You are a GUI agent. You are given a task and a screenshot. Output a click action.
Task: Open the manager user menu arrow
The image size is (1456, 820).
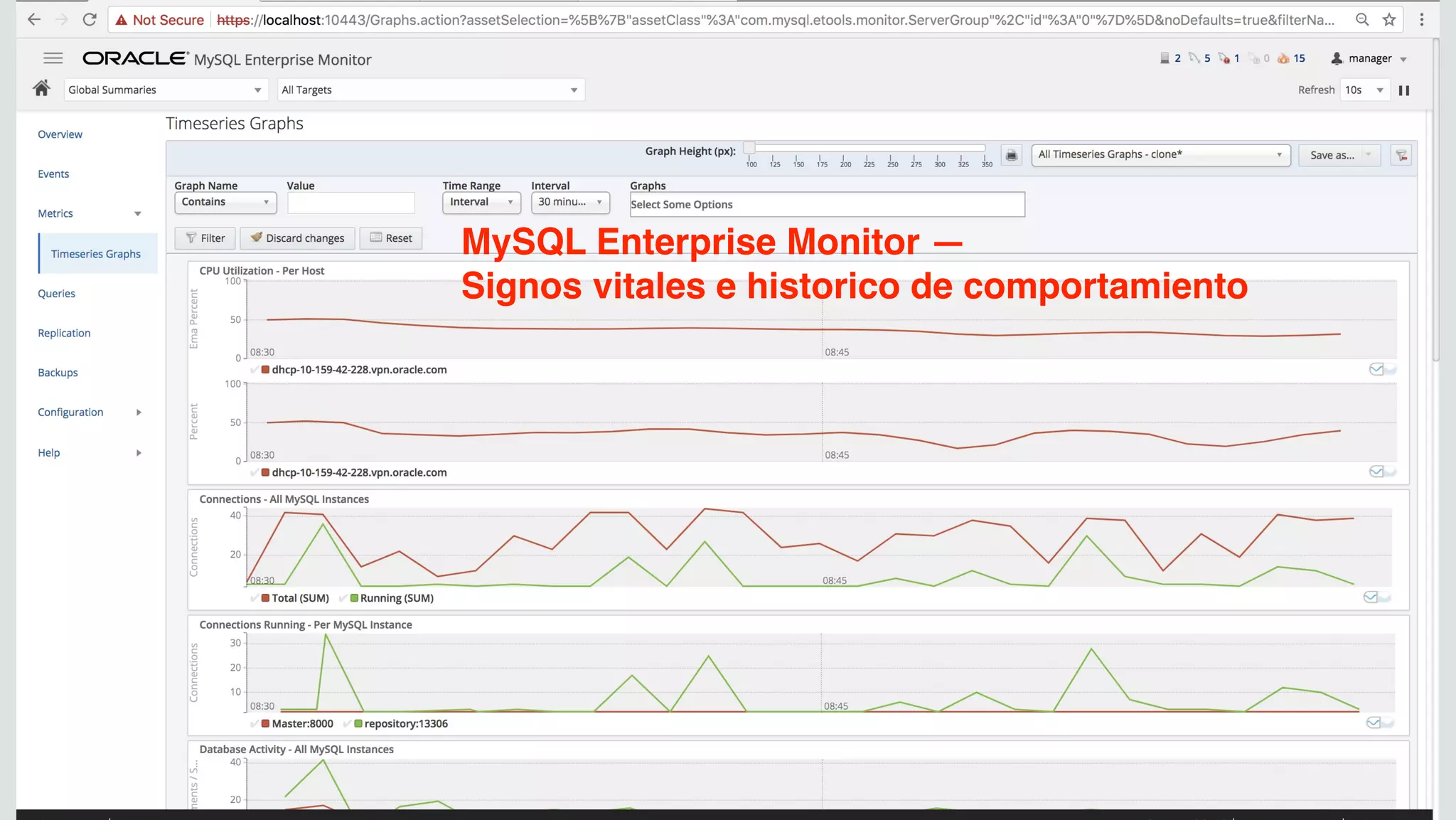click(1403, 59)
